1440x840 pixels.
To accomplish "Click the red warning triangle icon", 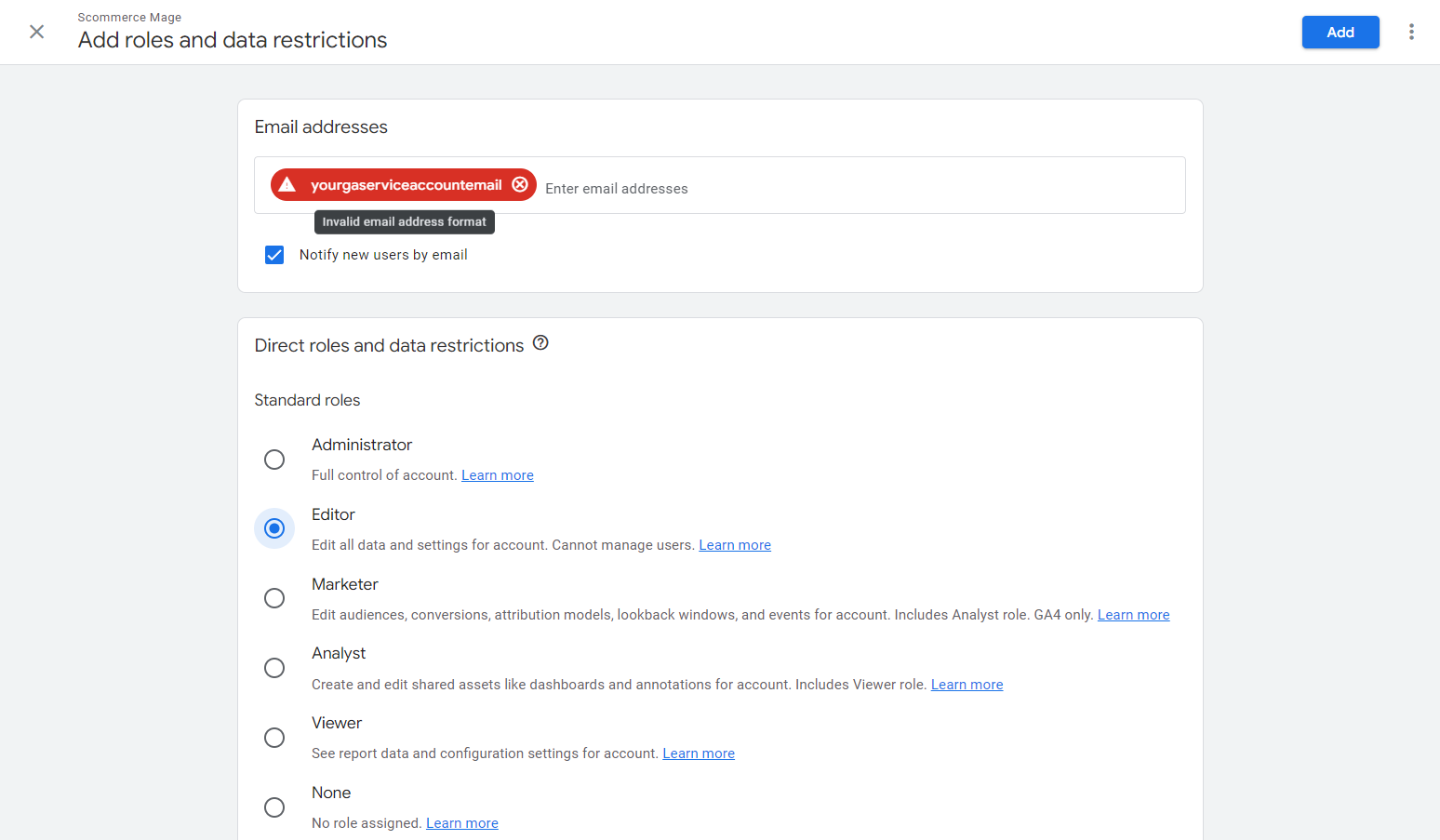I will (287, 184).
